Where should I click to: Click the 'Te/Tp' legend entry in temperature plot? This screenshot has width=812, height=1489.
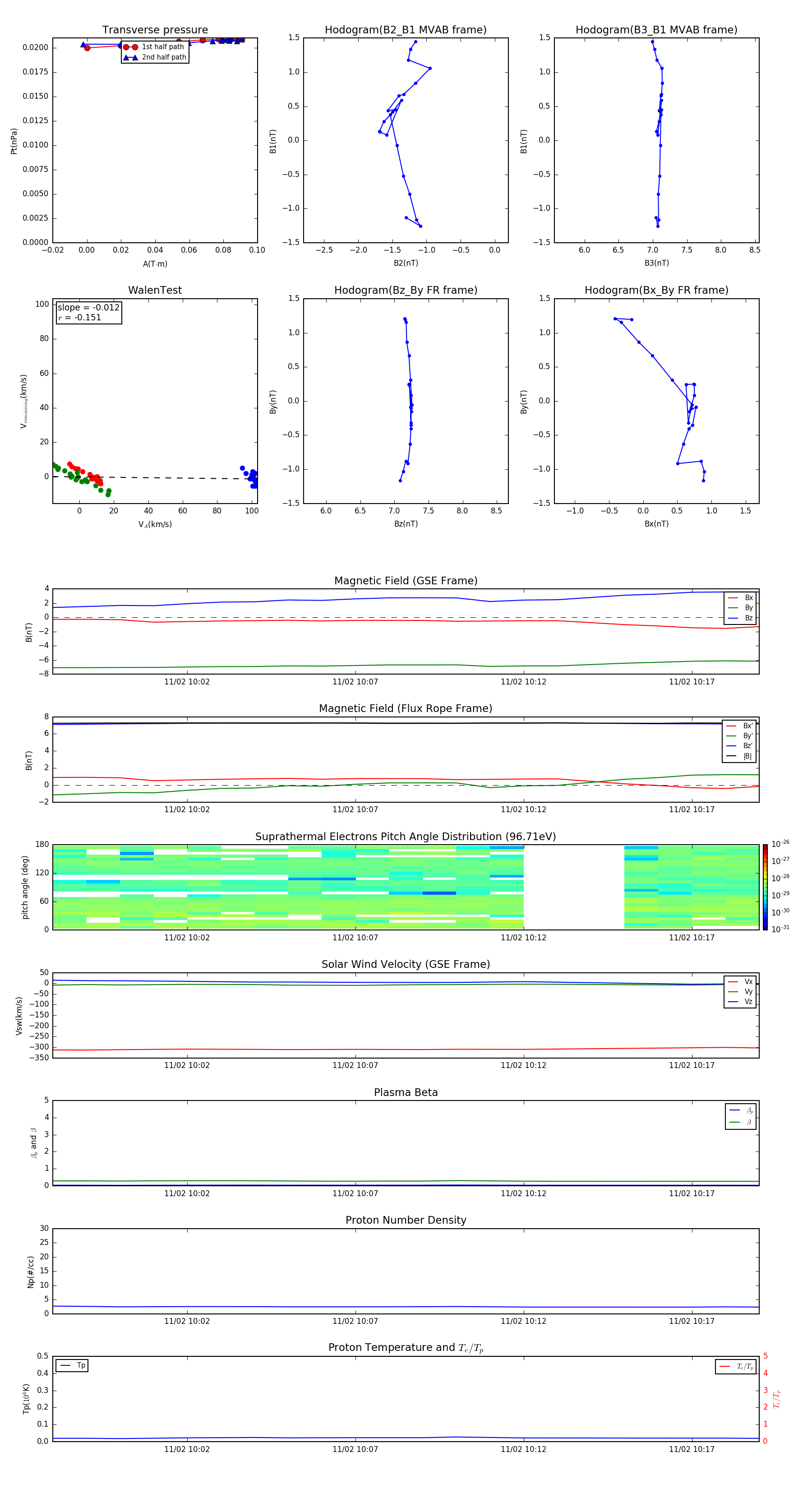736,1366
